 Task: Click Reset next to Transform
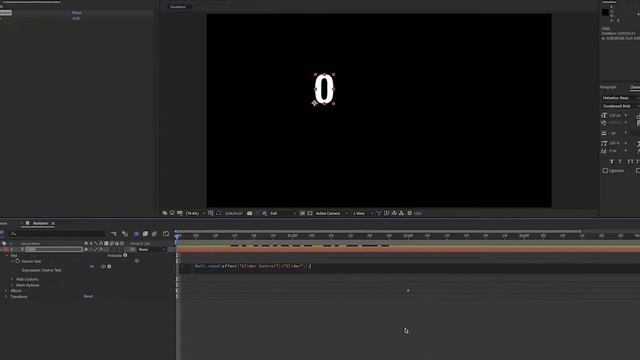point(88,296)
